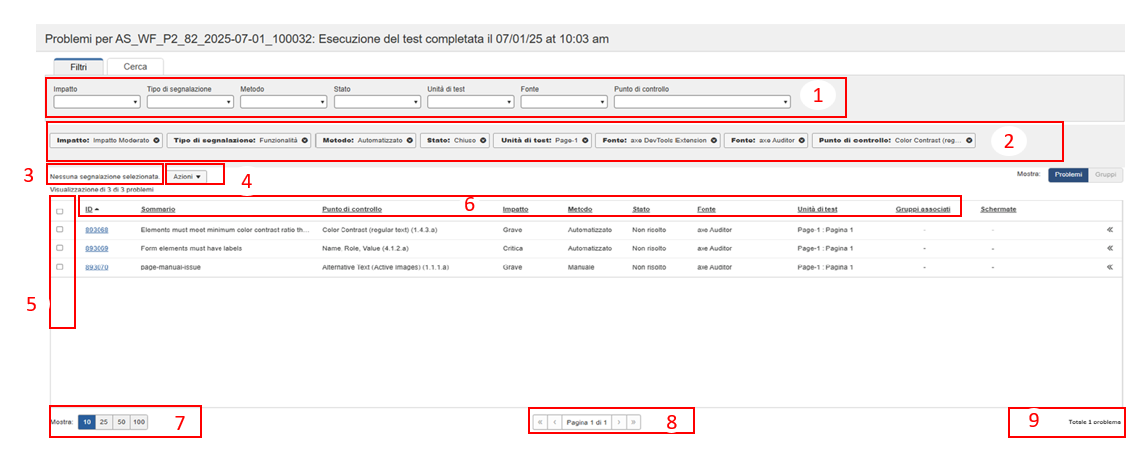Set page size to 25 results

(x=104, y=423)
